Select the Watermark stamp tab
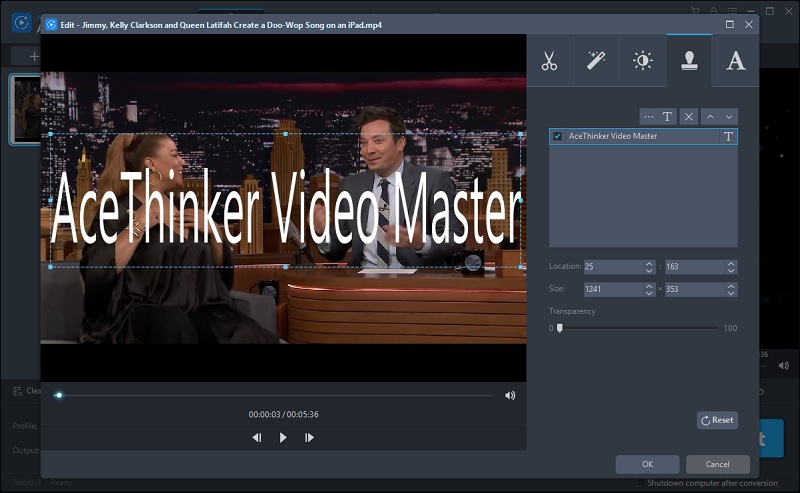This screenshot has width=800, height=493. 689,61
